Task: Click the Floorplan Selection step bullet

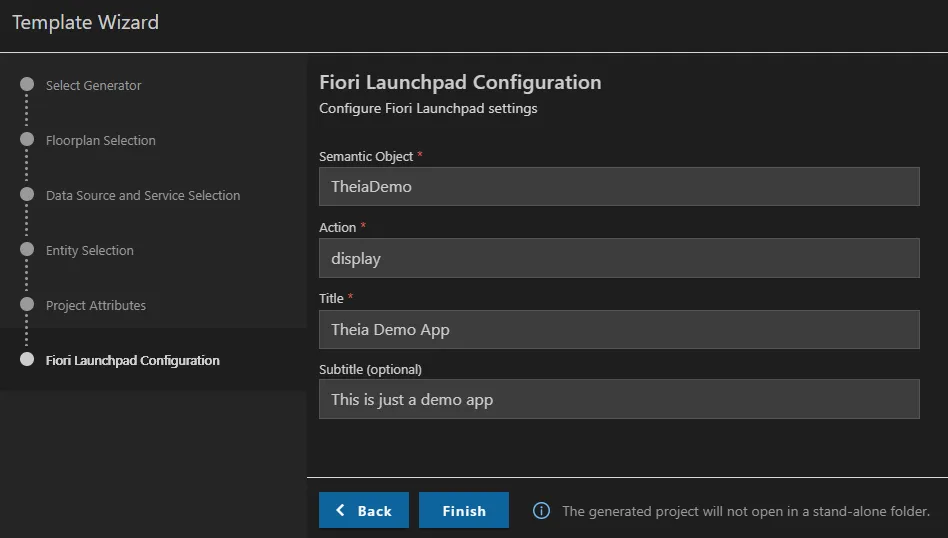Action: [x=27, y=140]
